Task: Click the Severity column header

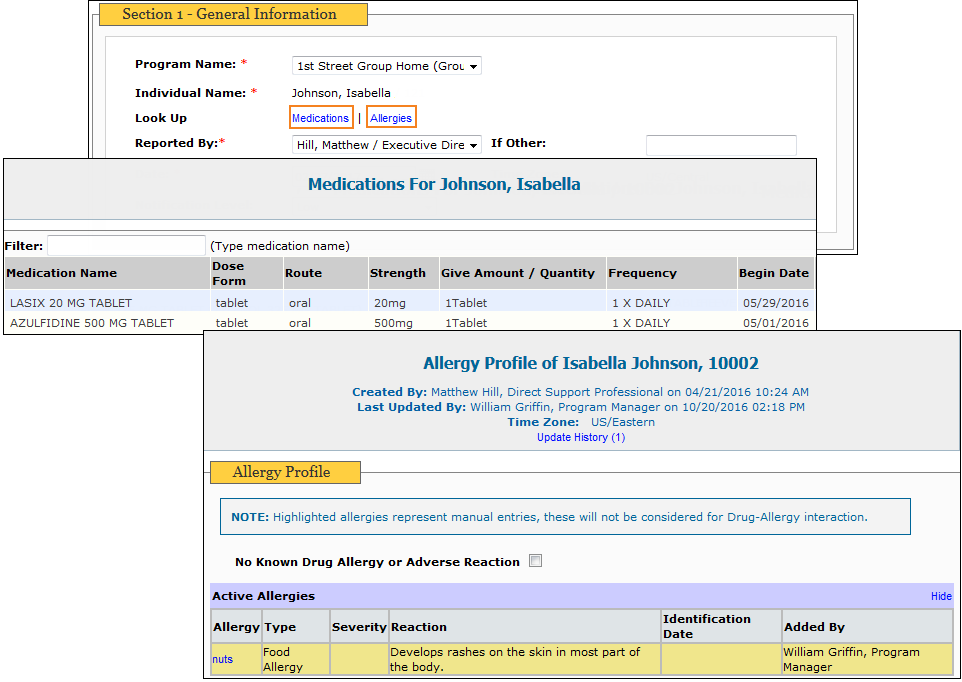Action: pyautogui.click(x=359, y=626)
